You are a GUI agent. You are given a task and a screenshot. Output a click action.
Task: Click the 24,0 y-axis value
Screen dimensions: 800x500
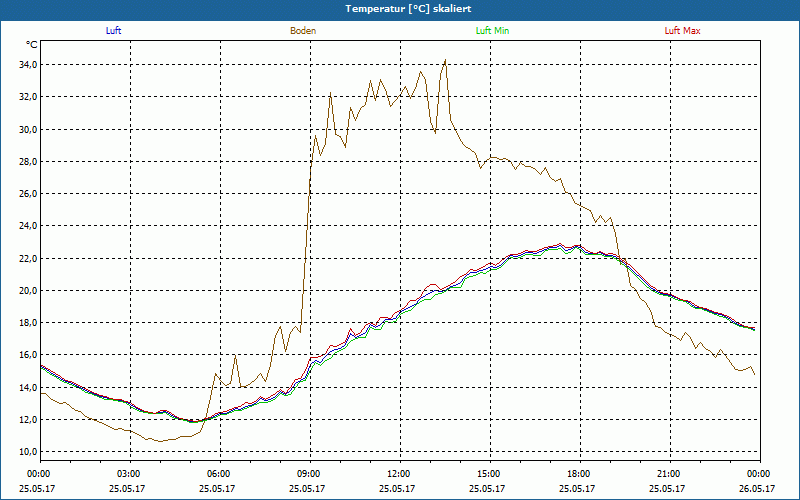point(28,226)
